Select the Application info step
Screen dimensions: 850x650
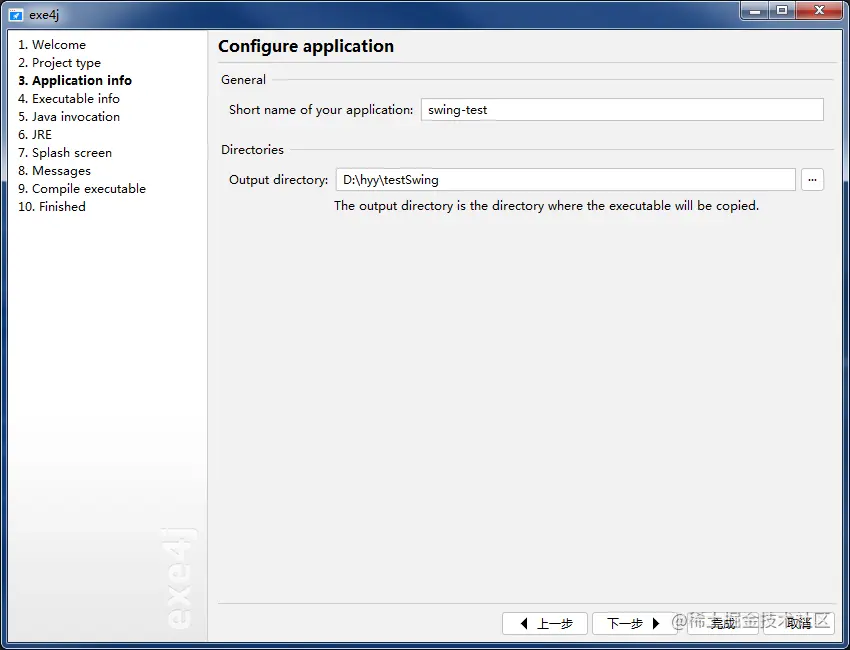75,81
